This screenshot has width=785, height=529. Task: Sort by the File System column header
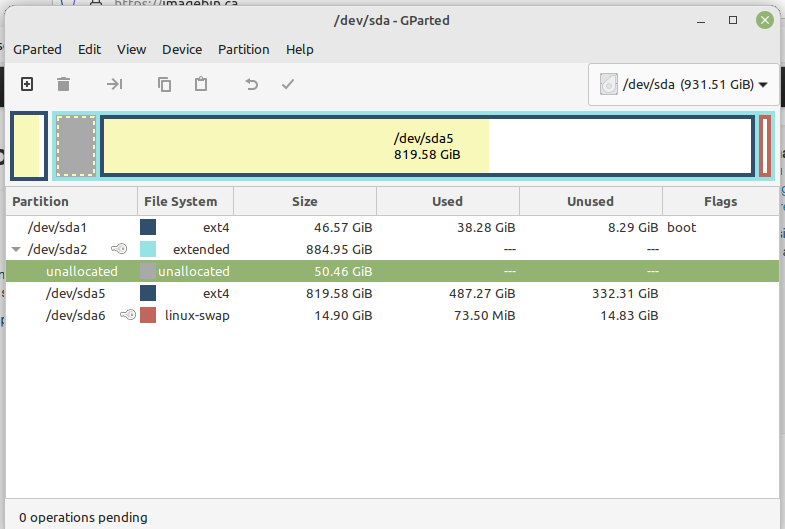pyautogui.click(x=185, y=201)
